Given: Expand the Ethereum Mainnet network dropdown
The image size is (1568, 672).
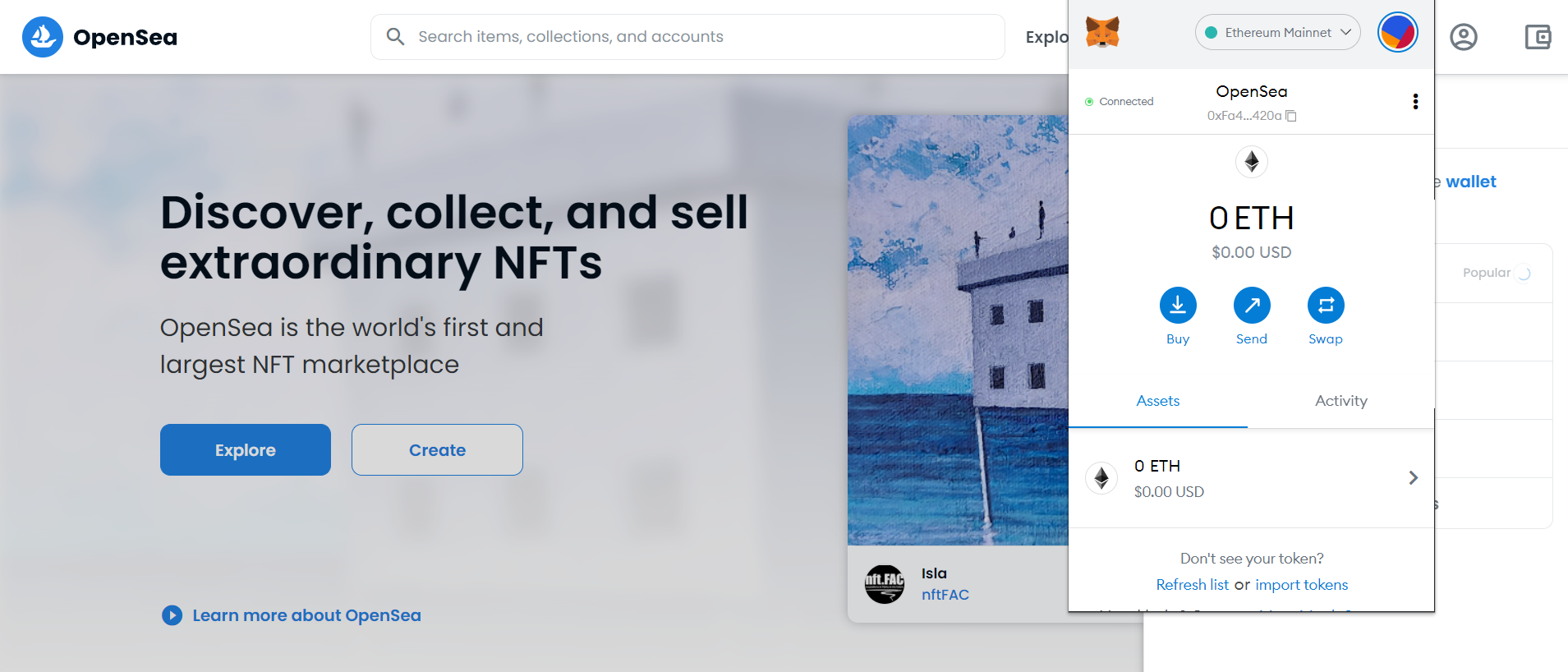Looking at the screenshot, I should tap(1277, 33).
